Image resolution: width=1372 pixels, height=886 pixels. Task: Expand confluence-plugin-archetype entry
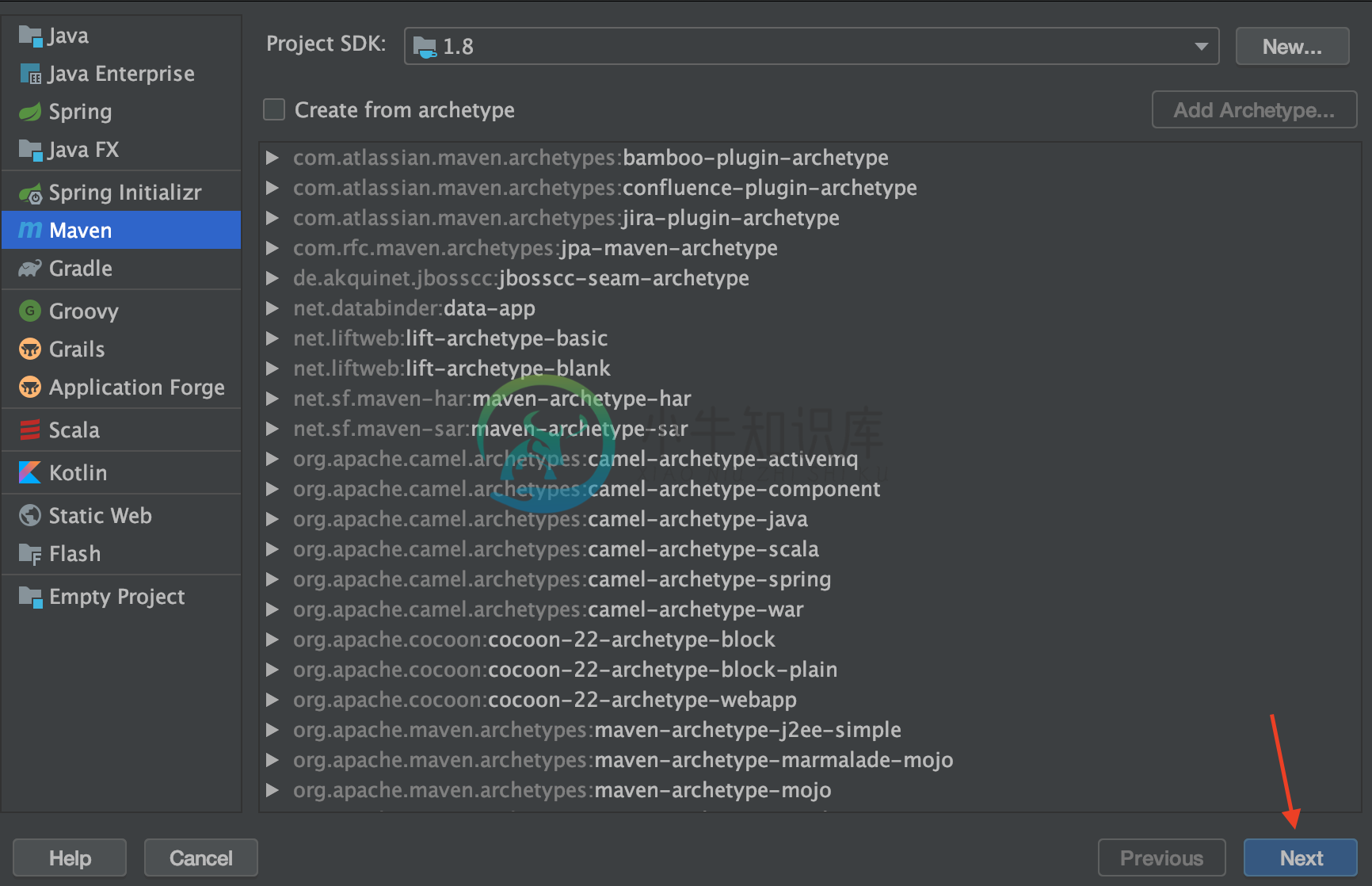(x=272, y=188)
